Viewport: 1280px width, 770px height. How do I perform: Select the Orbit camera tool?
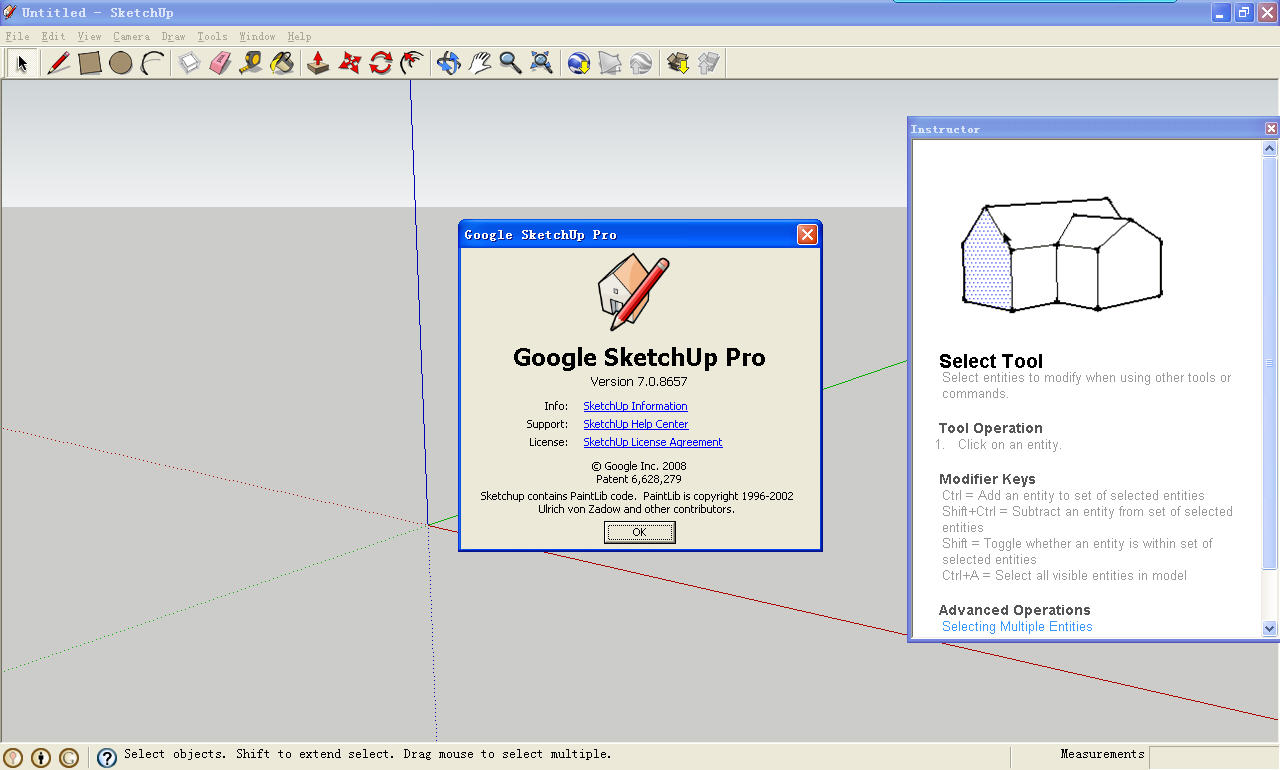point(448,63)
